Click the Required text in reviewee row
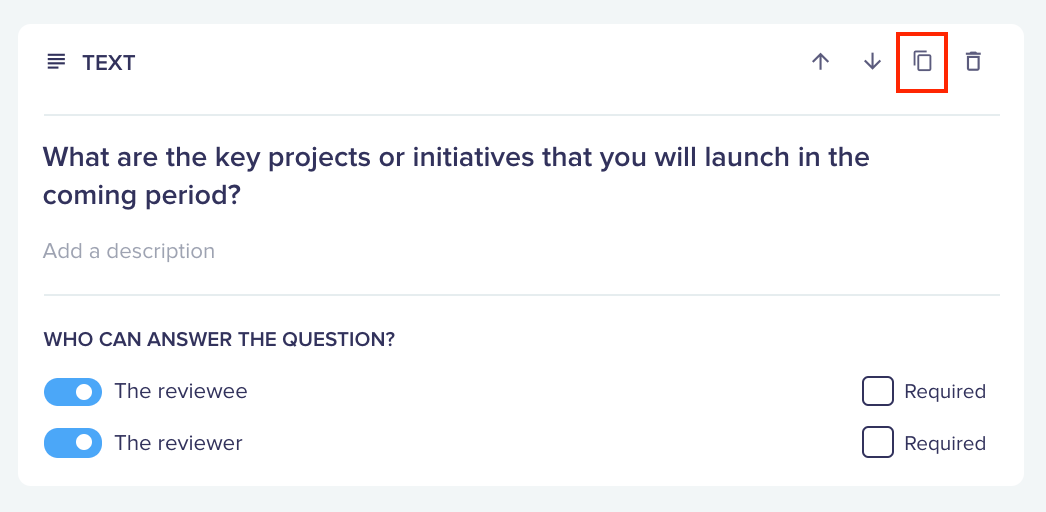 click(x=945, y=392)
